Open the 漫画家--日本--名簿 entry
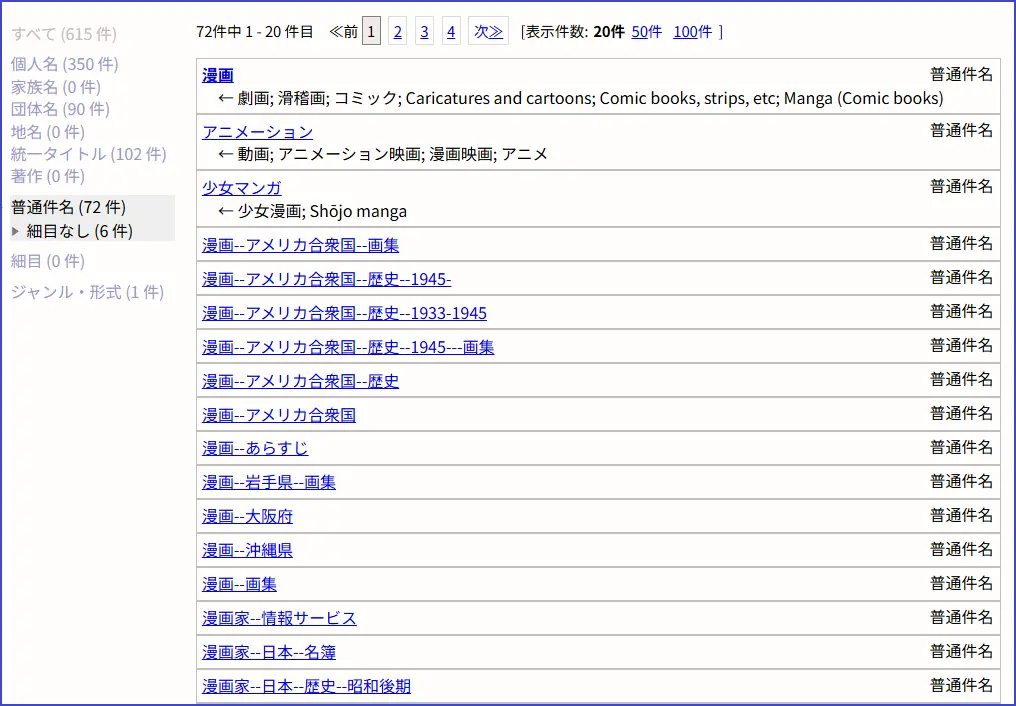1016x706 pixels. 268,652
